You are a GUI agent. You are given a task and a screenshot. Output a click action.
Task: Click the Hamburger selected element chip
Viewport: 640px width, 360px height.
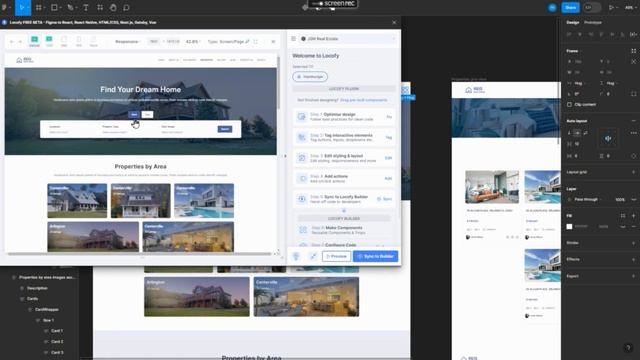(x=310, y=77)
